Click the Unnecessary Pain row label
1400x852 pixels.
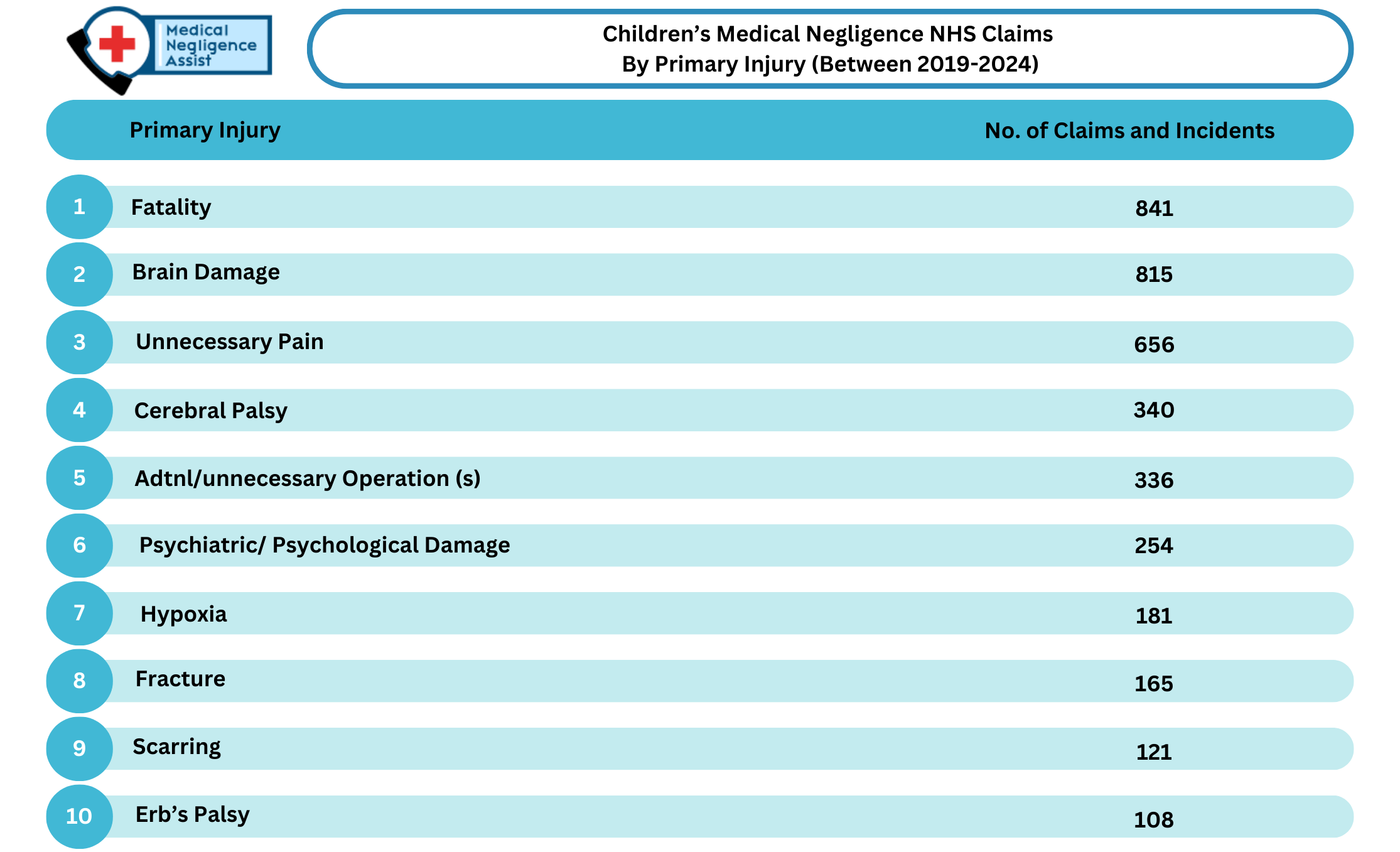tap(230, 342)
